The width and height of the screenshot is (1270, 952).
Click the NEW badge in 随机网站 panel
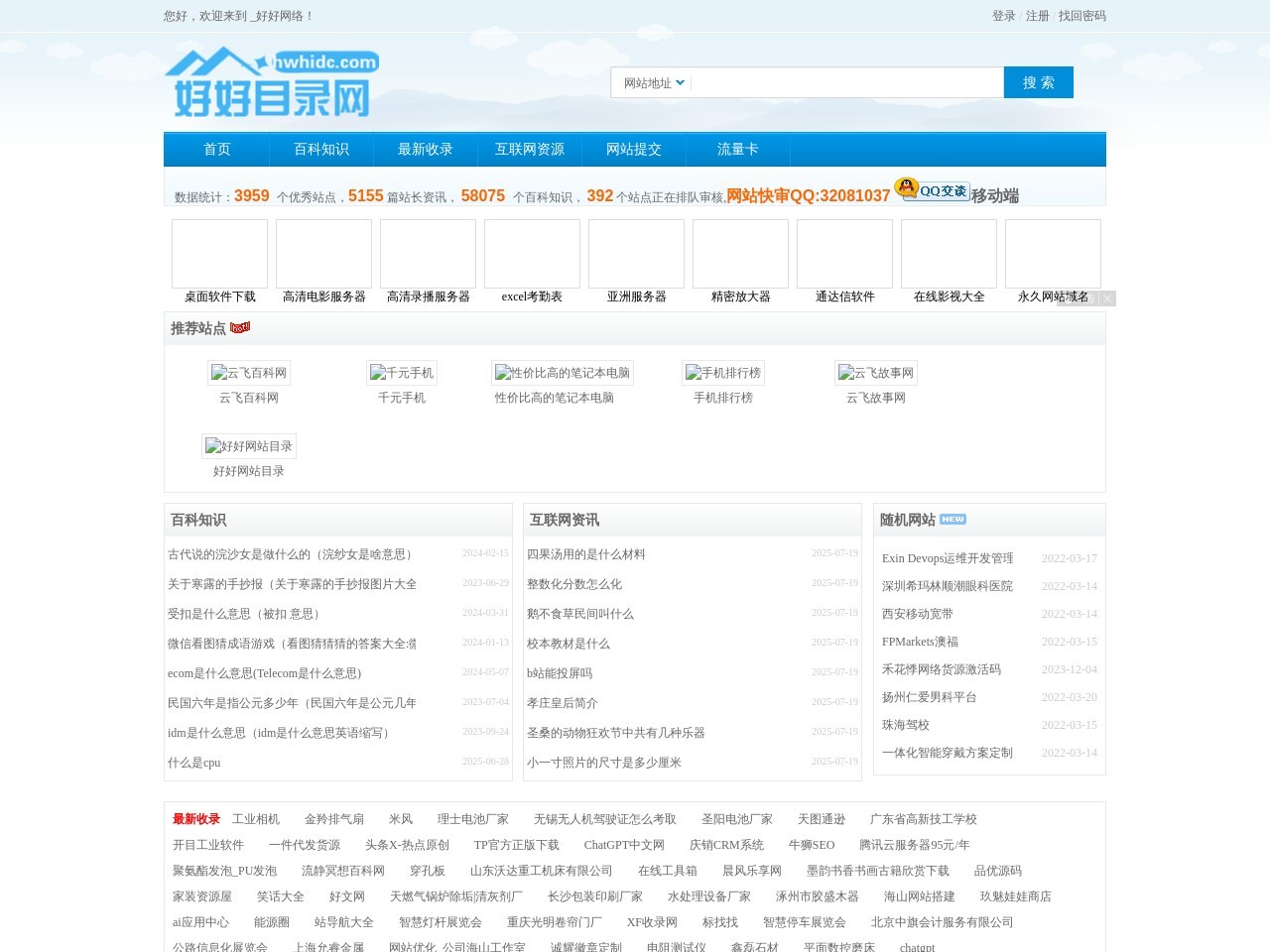(x=952, y=518)
